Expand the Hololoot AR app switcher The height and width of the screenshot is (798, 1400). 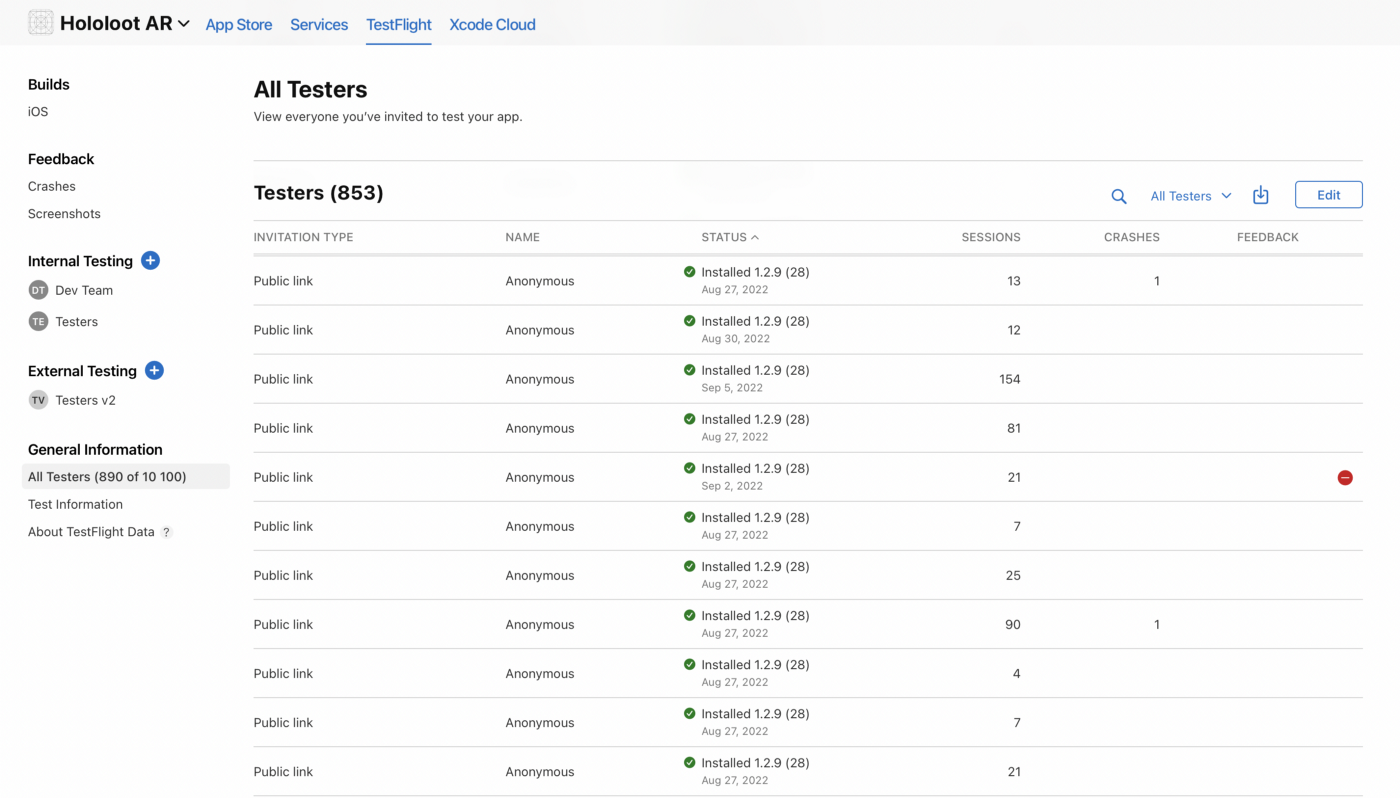tap(184, 24)
